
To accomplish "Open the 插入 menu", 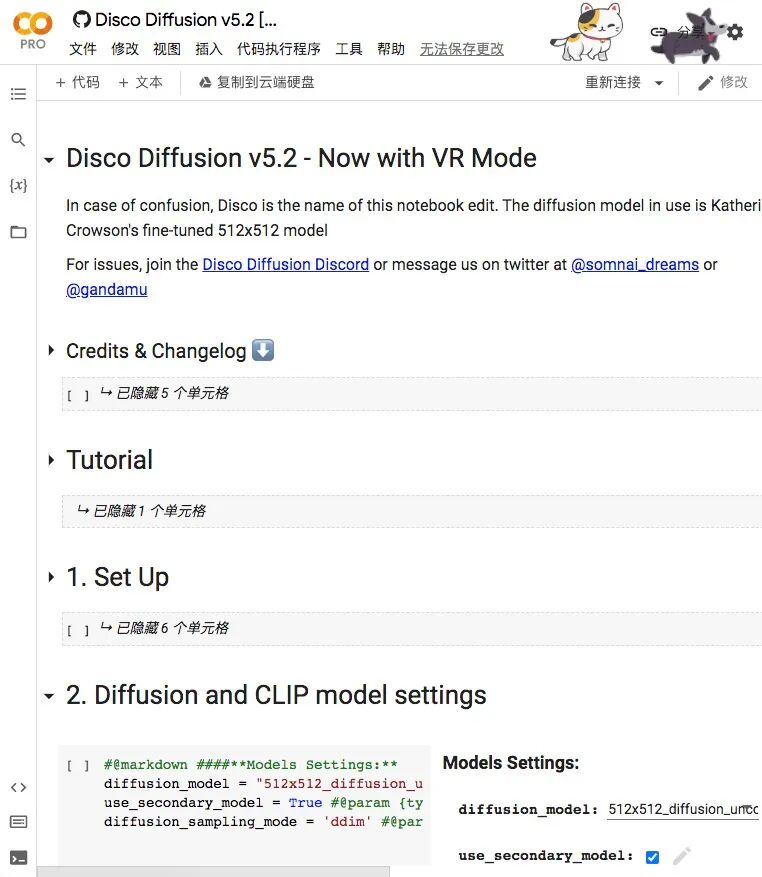I will pyautogui.click(x=209, y=49).
